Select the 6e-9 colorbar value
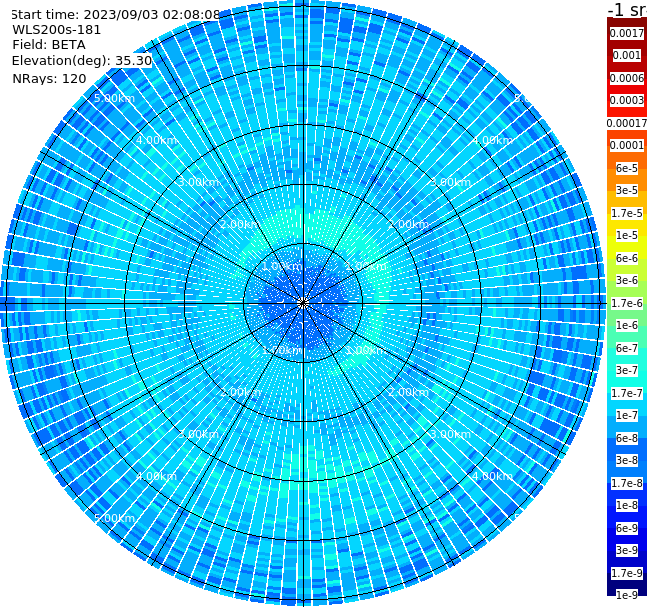 pyautogui.click(x=627, y=528)
